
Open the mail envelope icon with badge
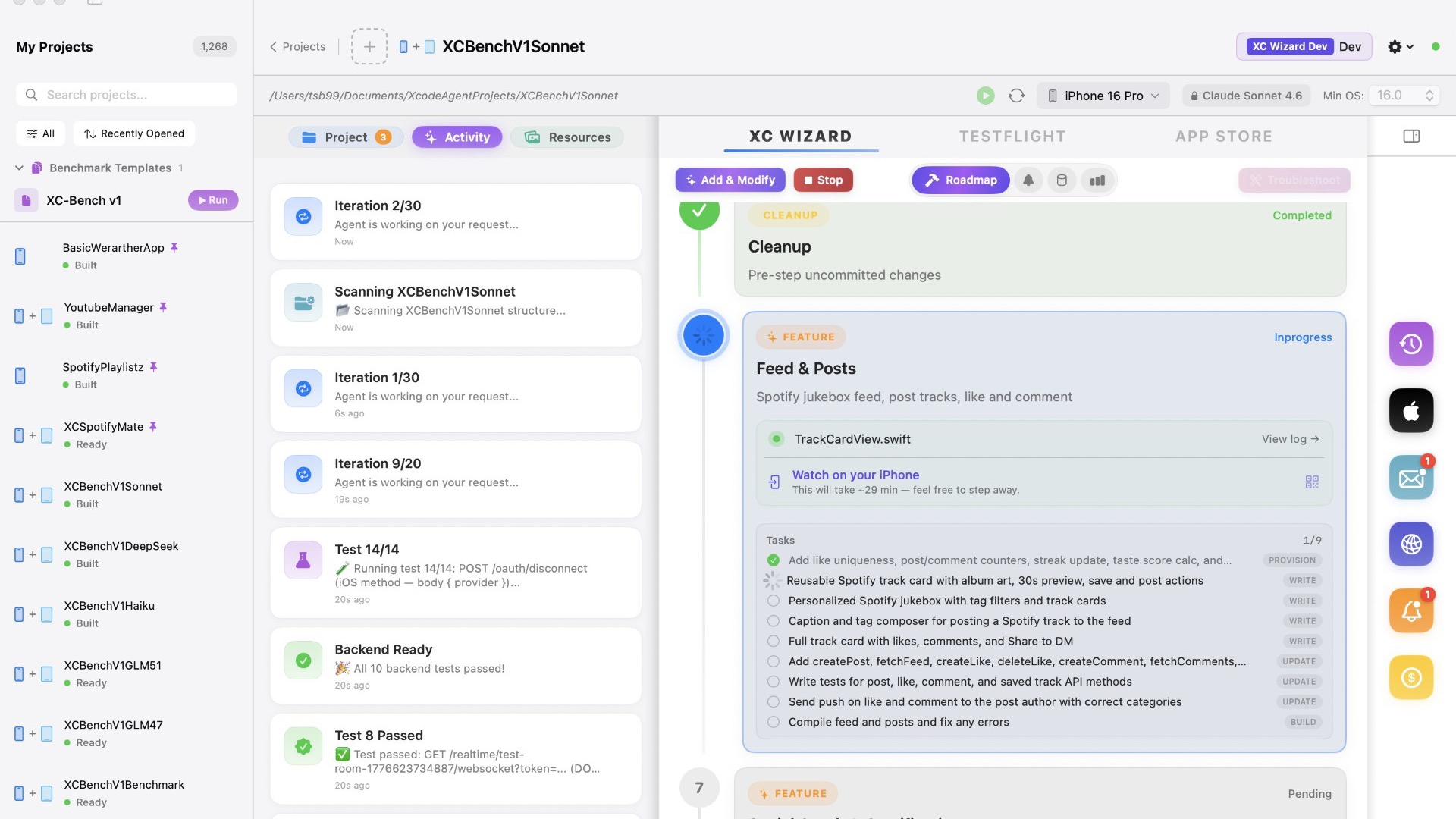tap(1411, 478)
